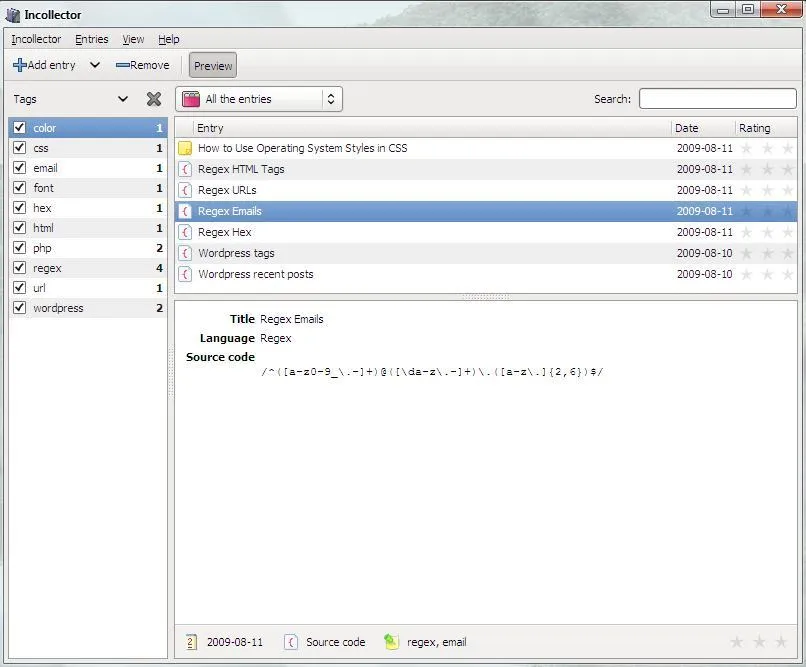The height and width of the screenshot is (667, 806).
Task: Click the green tags icon in the status bar
Action: [391, 642]
